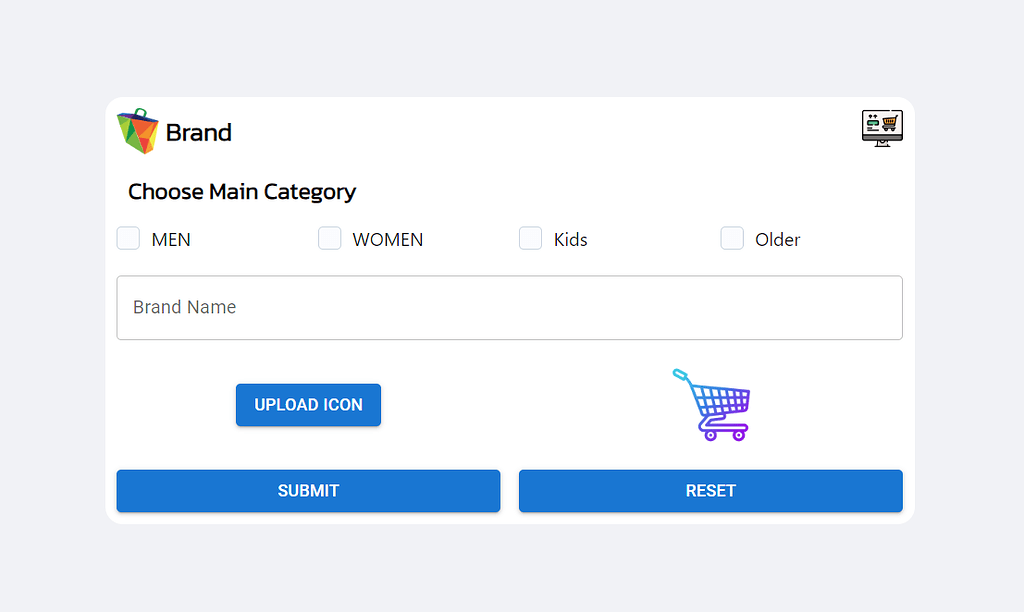Screen dimensions: 1024x612
Task: Enable the MEN checkbox
Action: [x=128, y=238]
